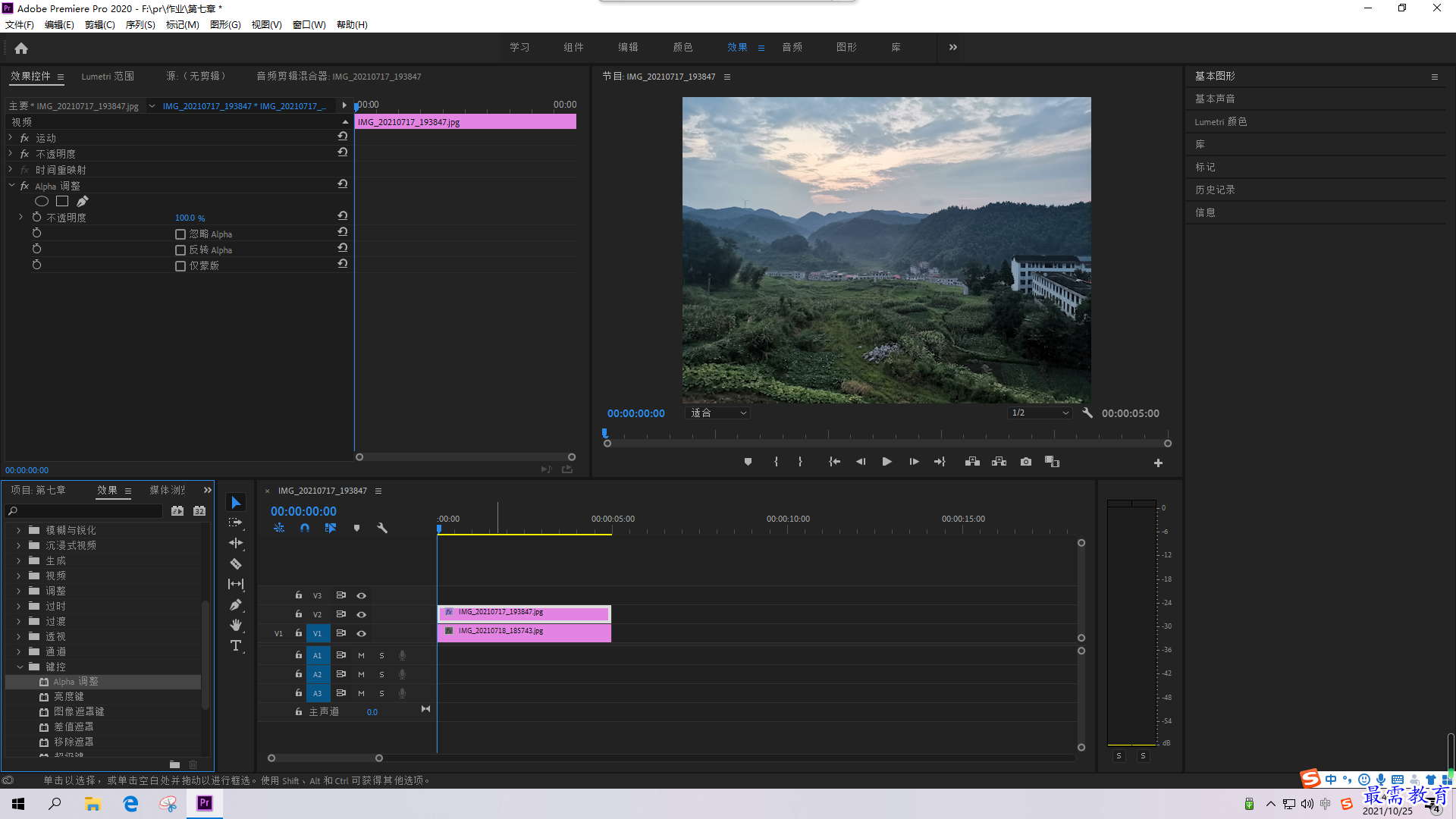This screenshot has width=1456, height=819.
Task: Collapse the 键控 effects folder
Action: pos(20,667)
